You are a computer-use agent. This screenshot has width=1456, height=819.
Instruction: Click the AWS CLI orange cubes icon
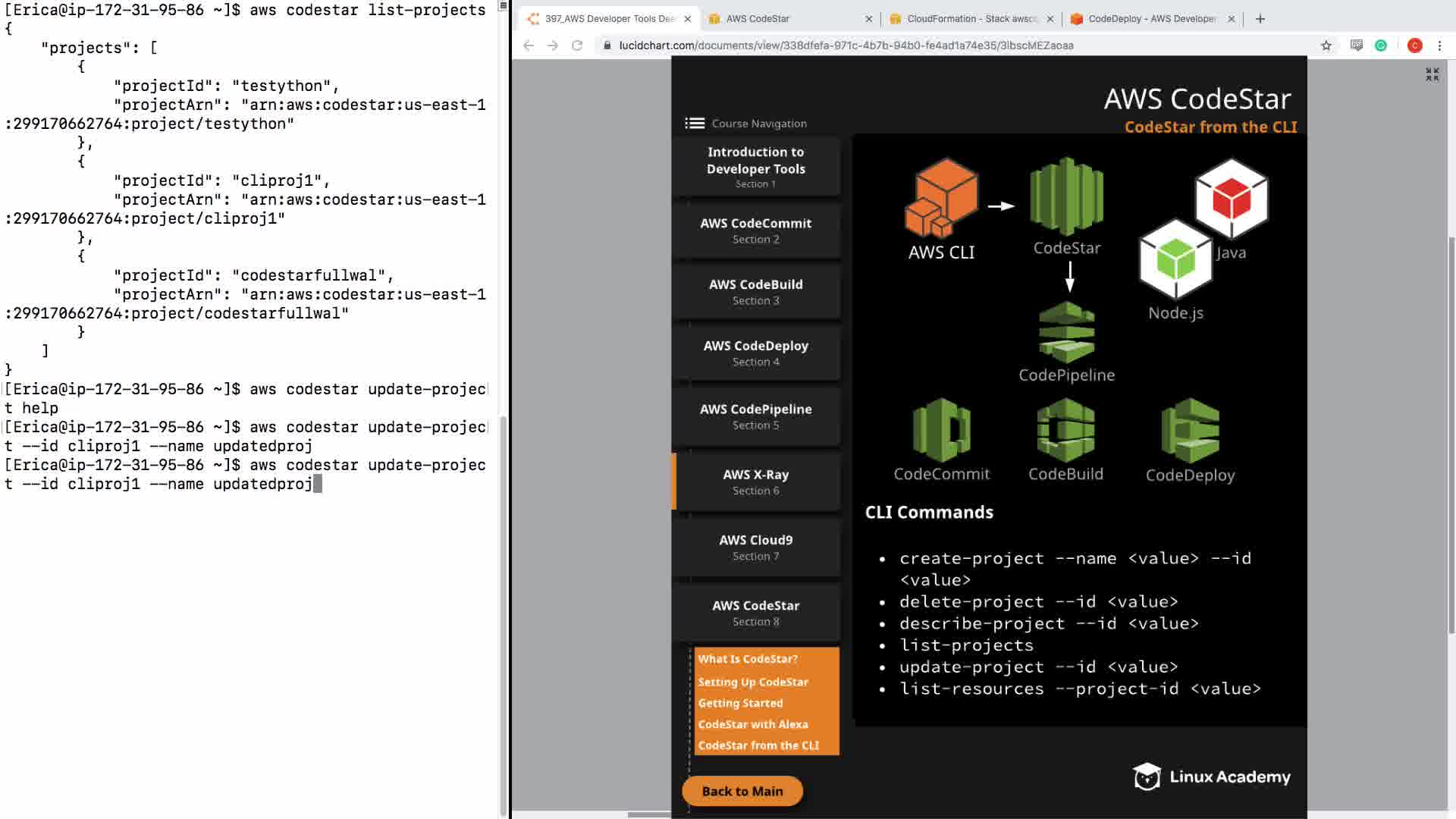click(x=941, y=198)
